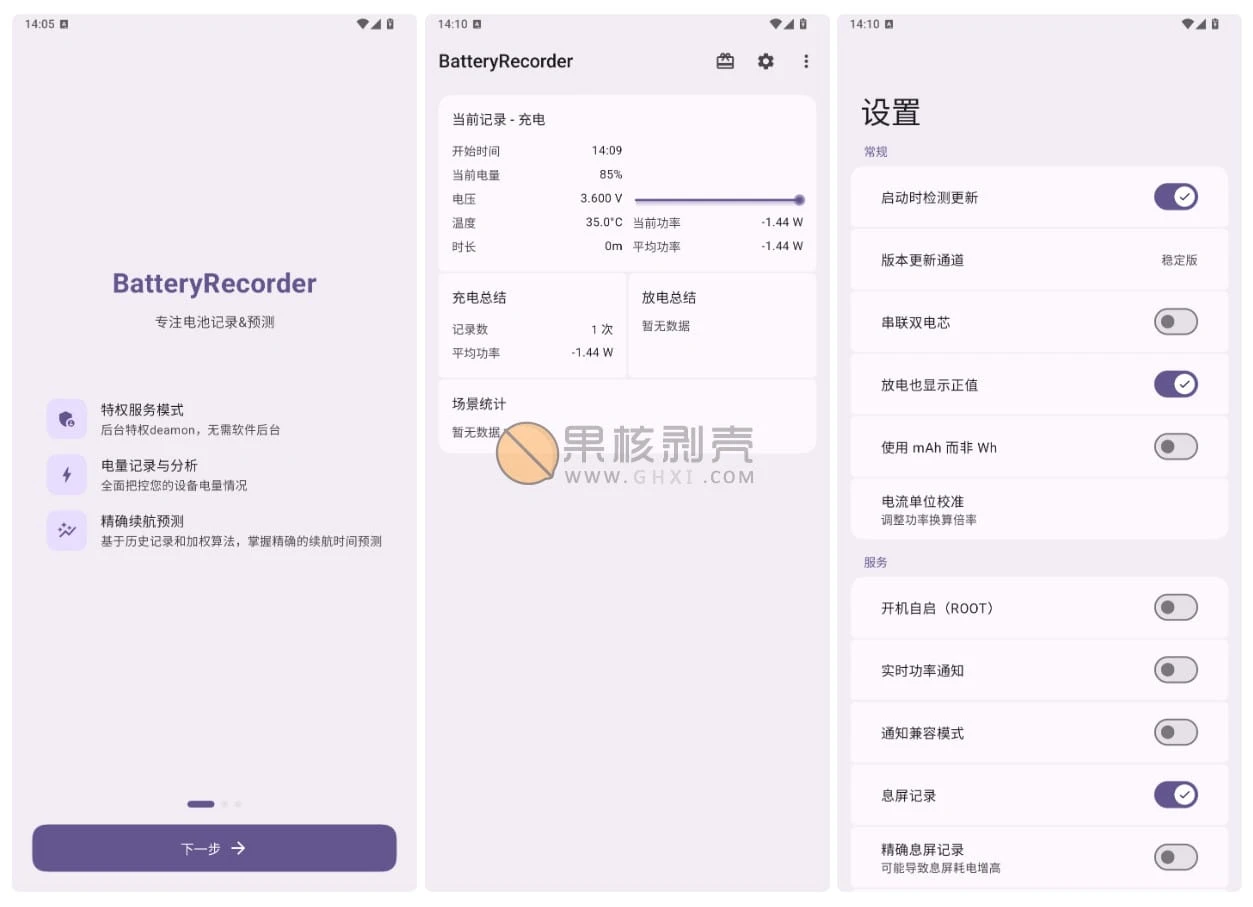Click the 3.600 V voltage value

601,198
